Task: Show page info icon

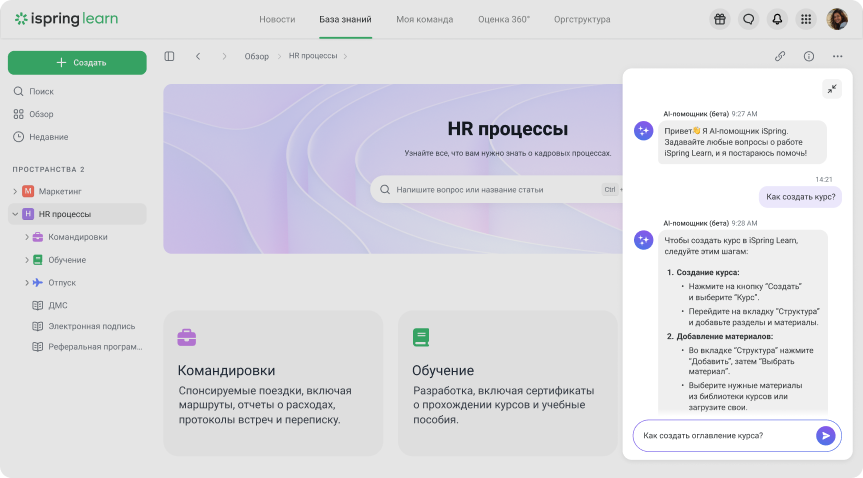Action: (x=809, y=56)
